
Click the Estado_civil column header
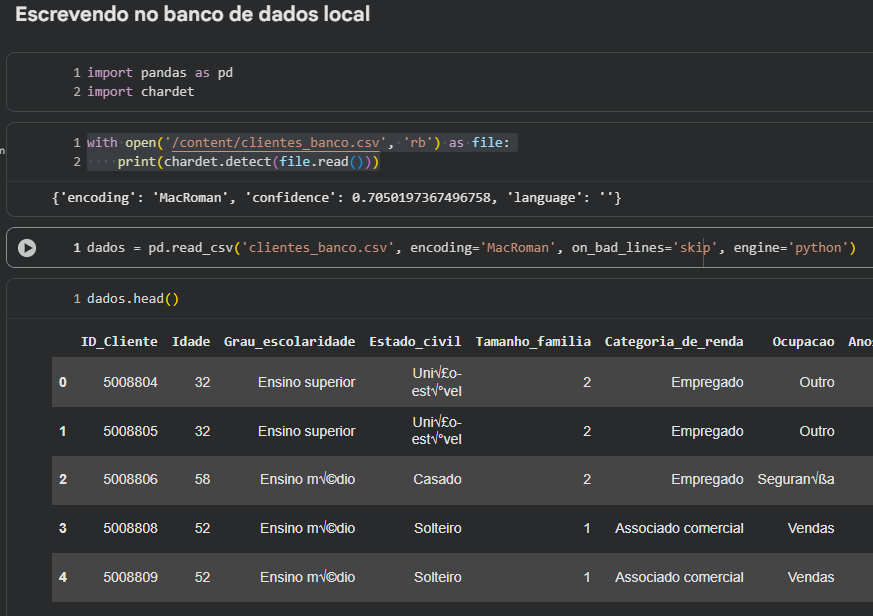point(415,341)
